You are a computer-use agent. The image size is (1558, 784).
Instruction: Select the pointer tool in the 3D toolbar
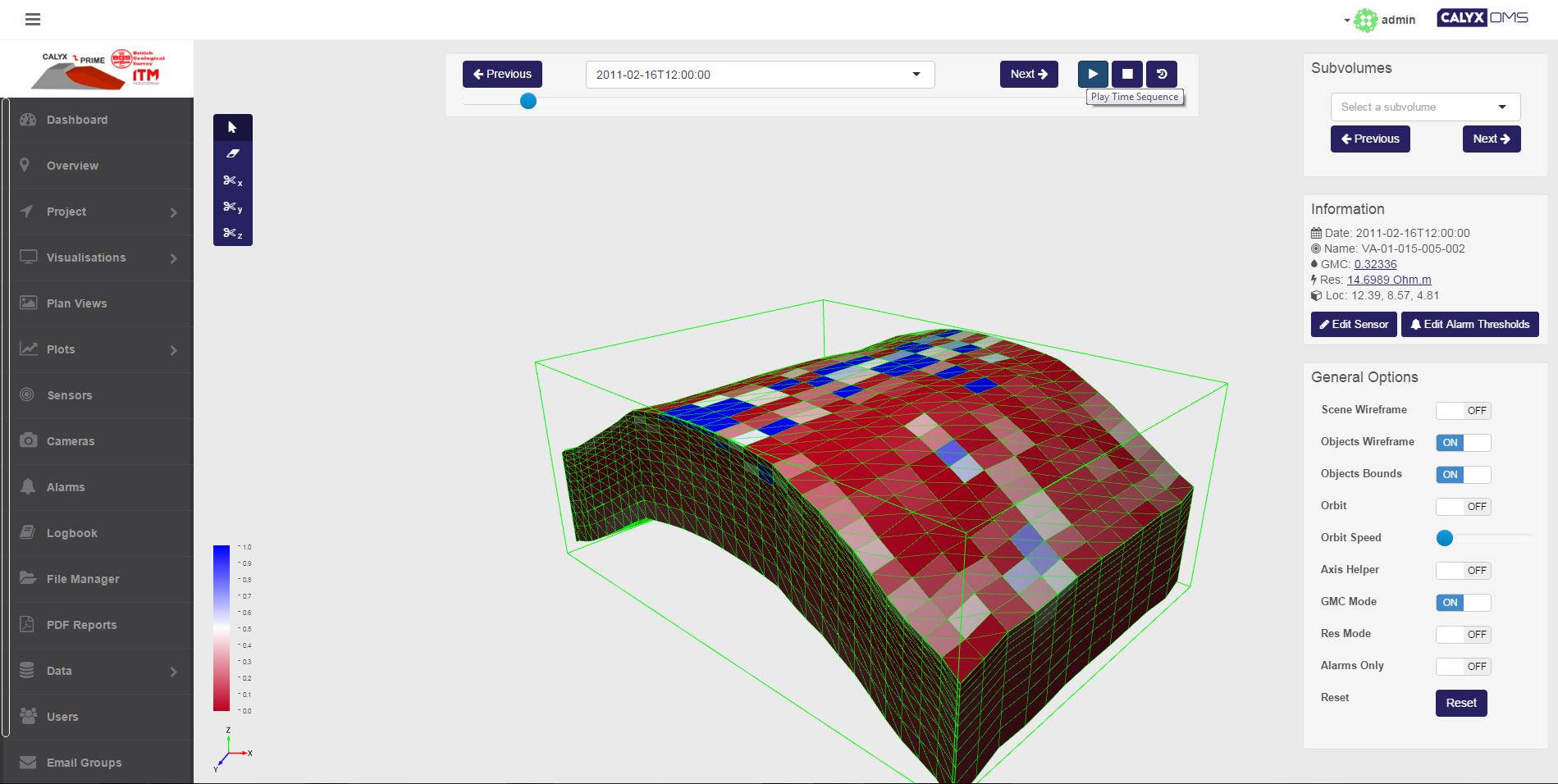click(x=232, y=127)
